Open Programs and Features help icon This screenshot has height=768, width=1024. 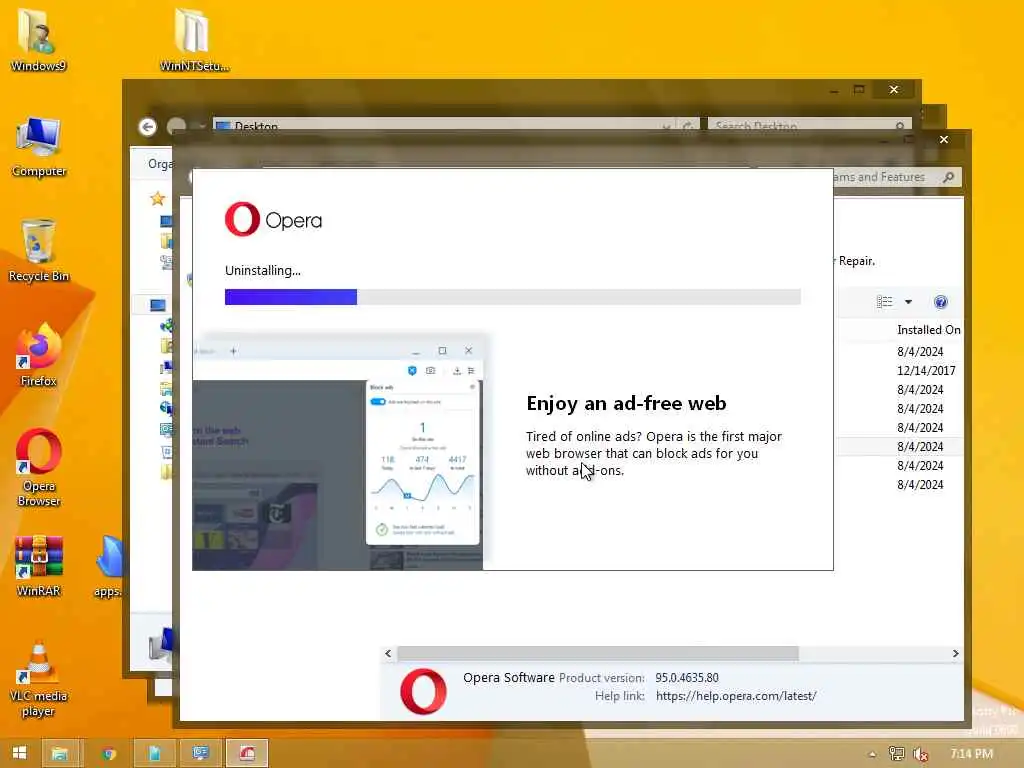(940, 302)
